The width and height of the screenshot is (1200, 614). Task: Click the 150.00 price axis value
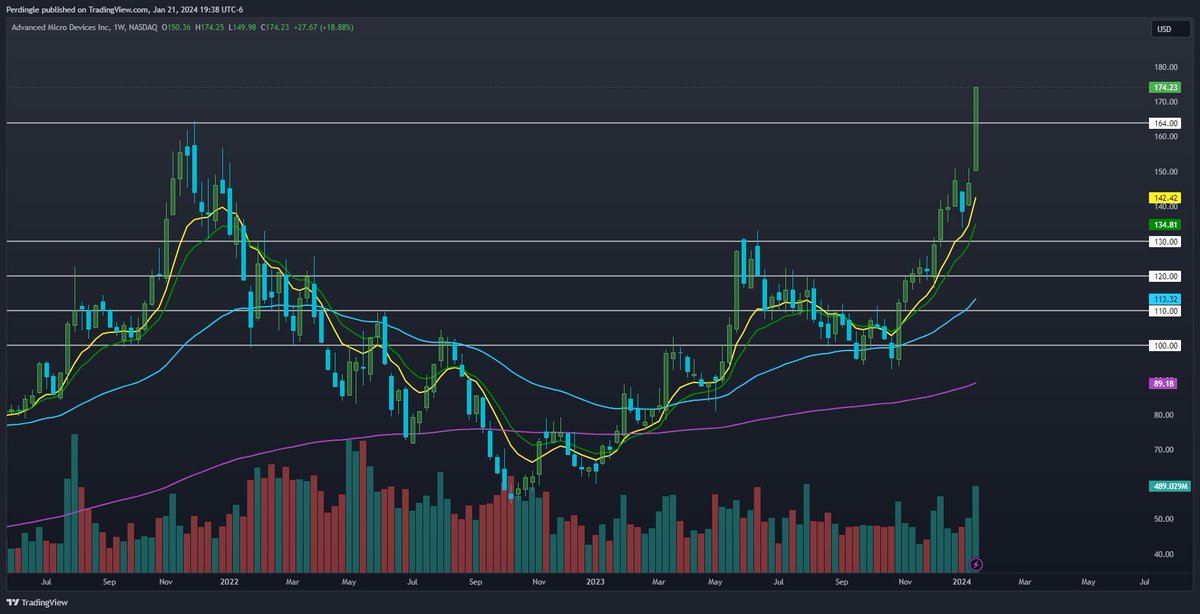[x=1165, y=172]
